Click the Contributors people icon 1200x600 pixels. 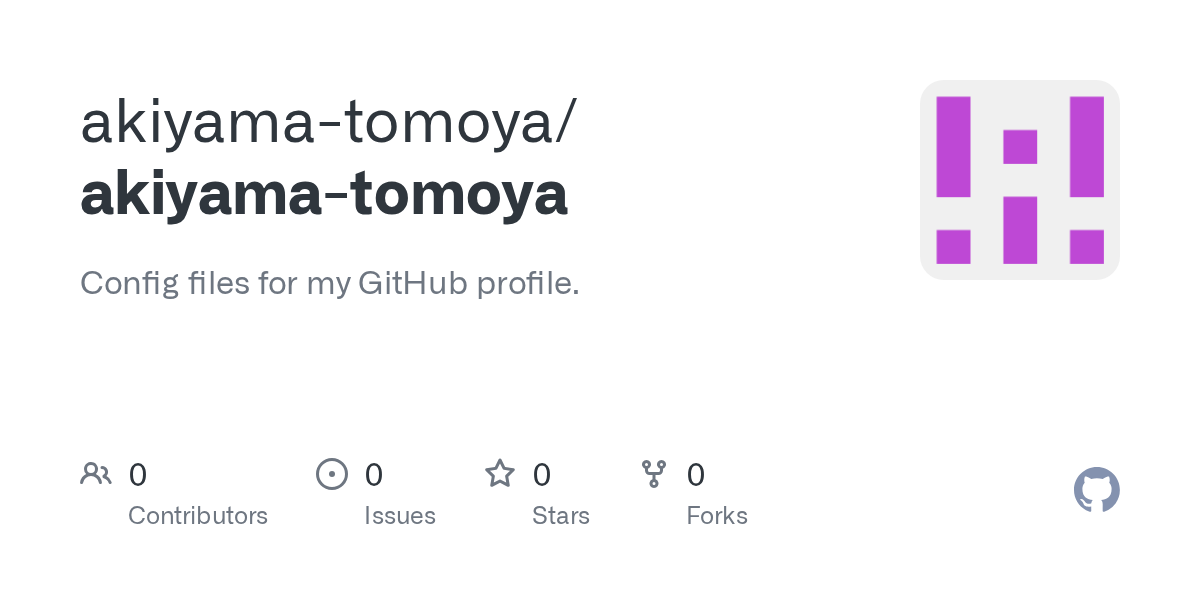[95, 473]
